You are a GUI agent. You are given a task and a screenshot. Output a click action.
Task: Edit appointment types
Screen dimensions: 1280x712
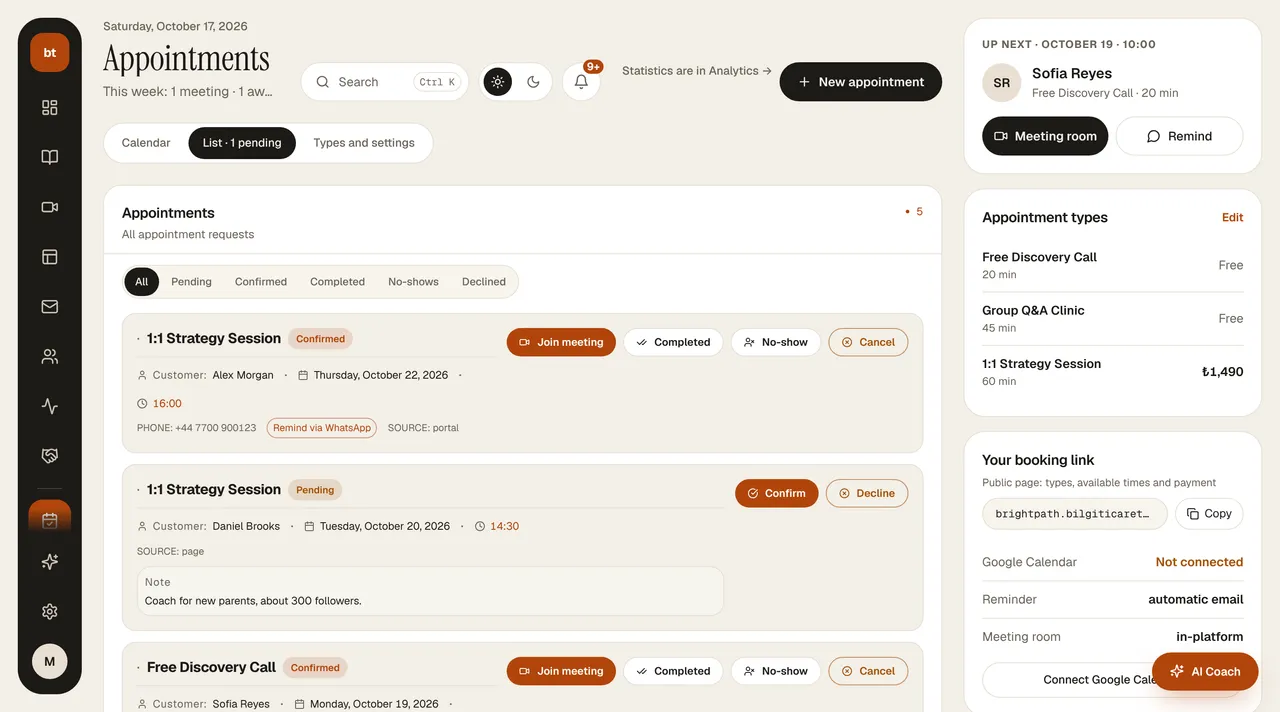[1232, 217]
